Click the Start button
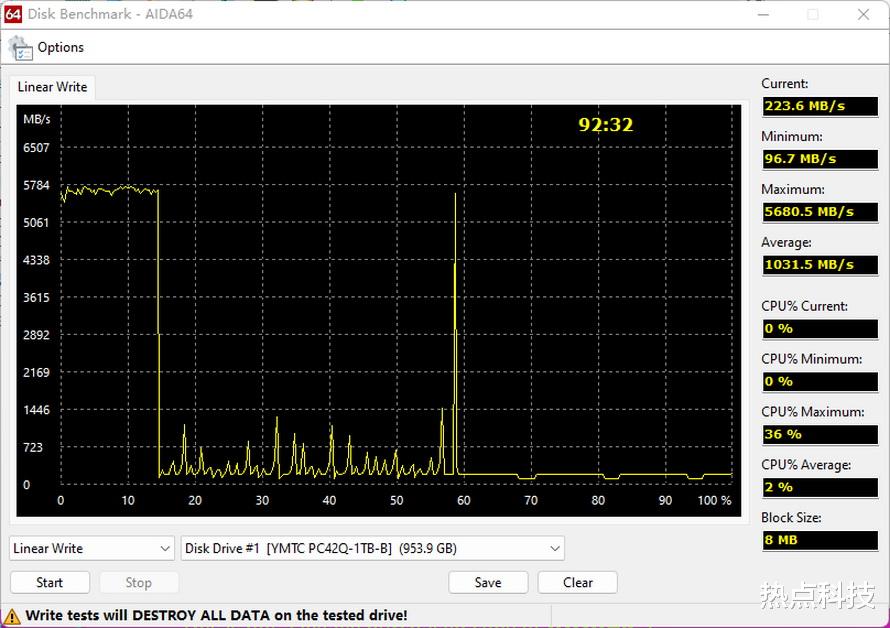This screenshot has height=628, width=890. (50, 583)
